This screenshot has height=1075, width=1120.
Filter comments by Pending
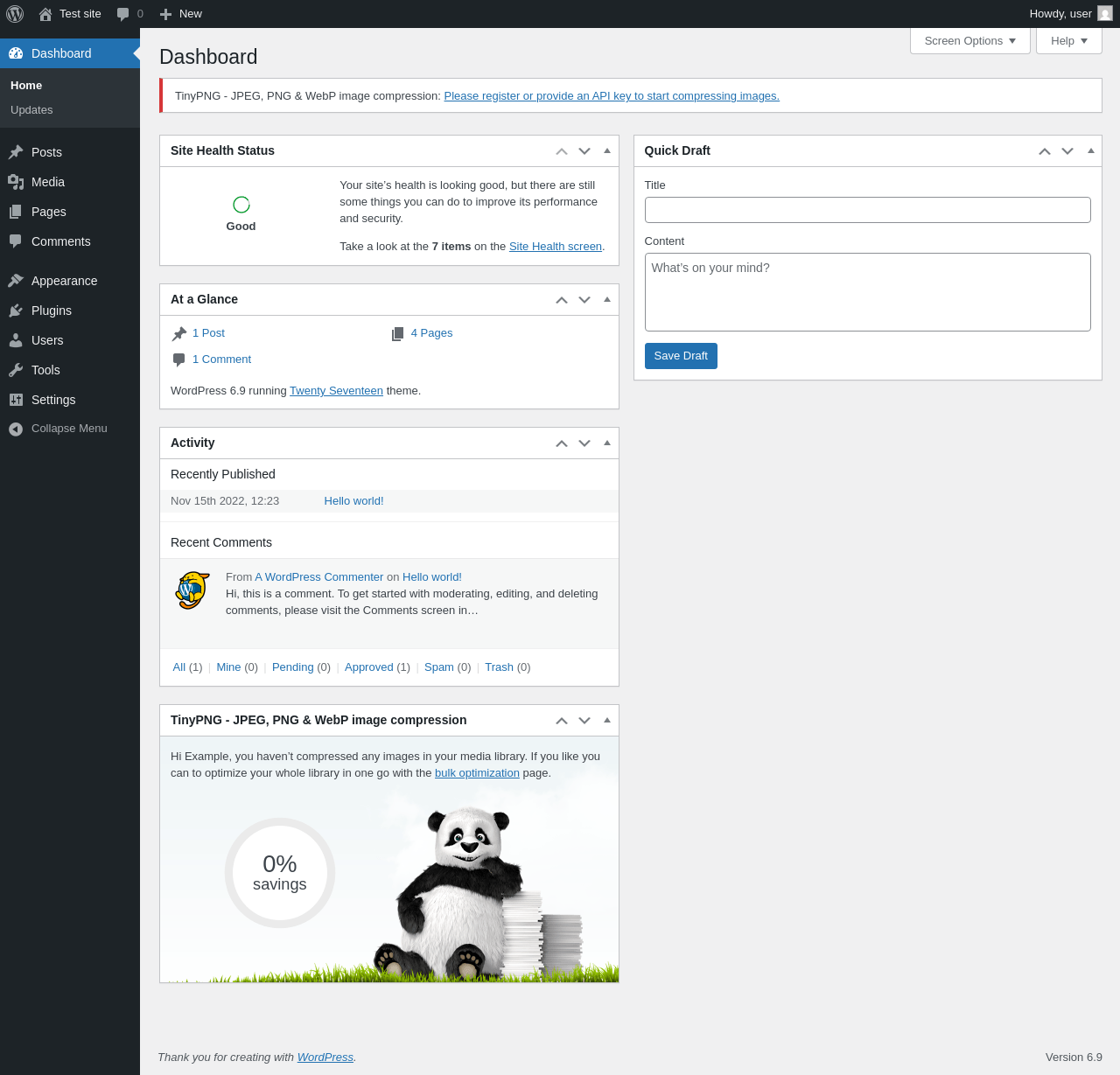[293, 667]
